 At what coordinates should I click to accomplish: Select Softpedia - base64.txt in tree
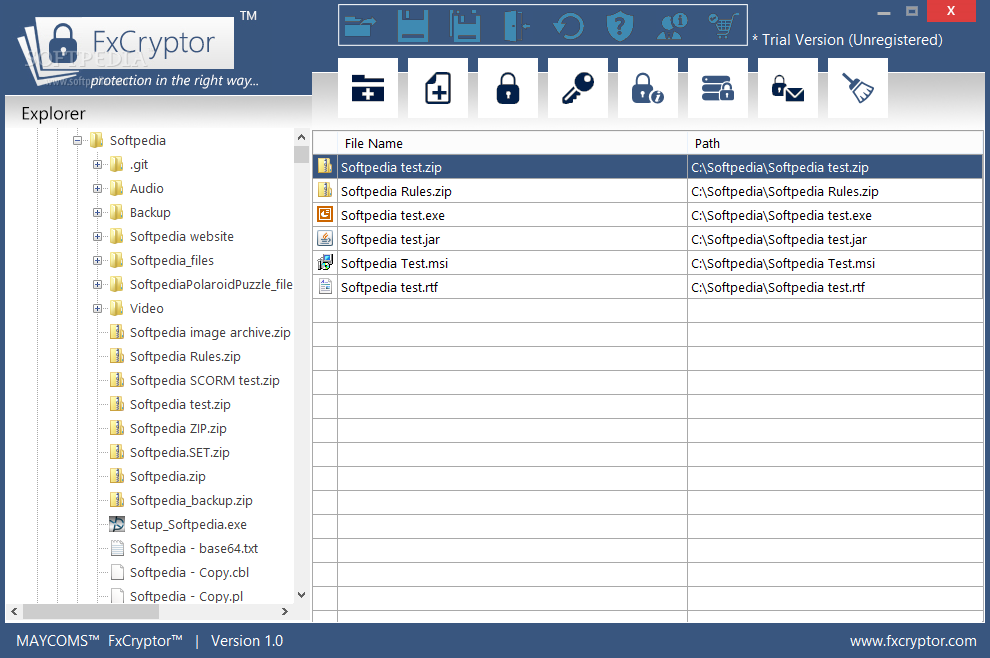(x=194, y=548)
